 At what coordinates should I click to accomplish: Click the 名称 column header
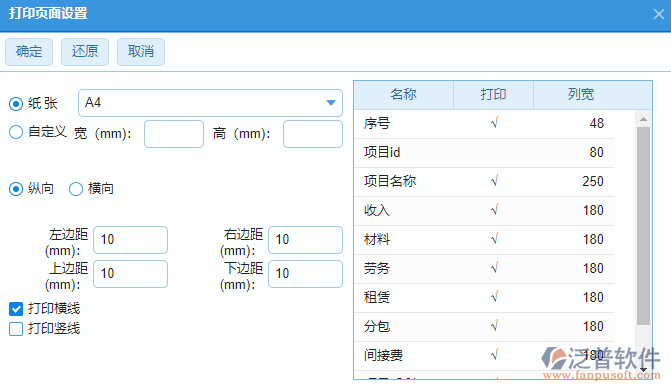404,95
